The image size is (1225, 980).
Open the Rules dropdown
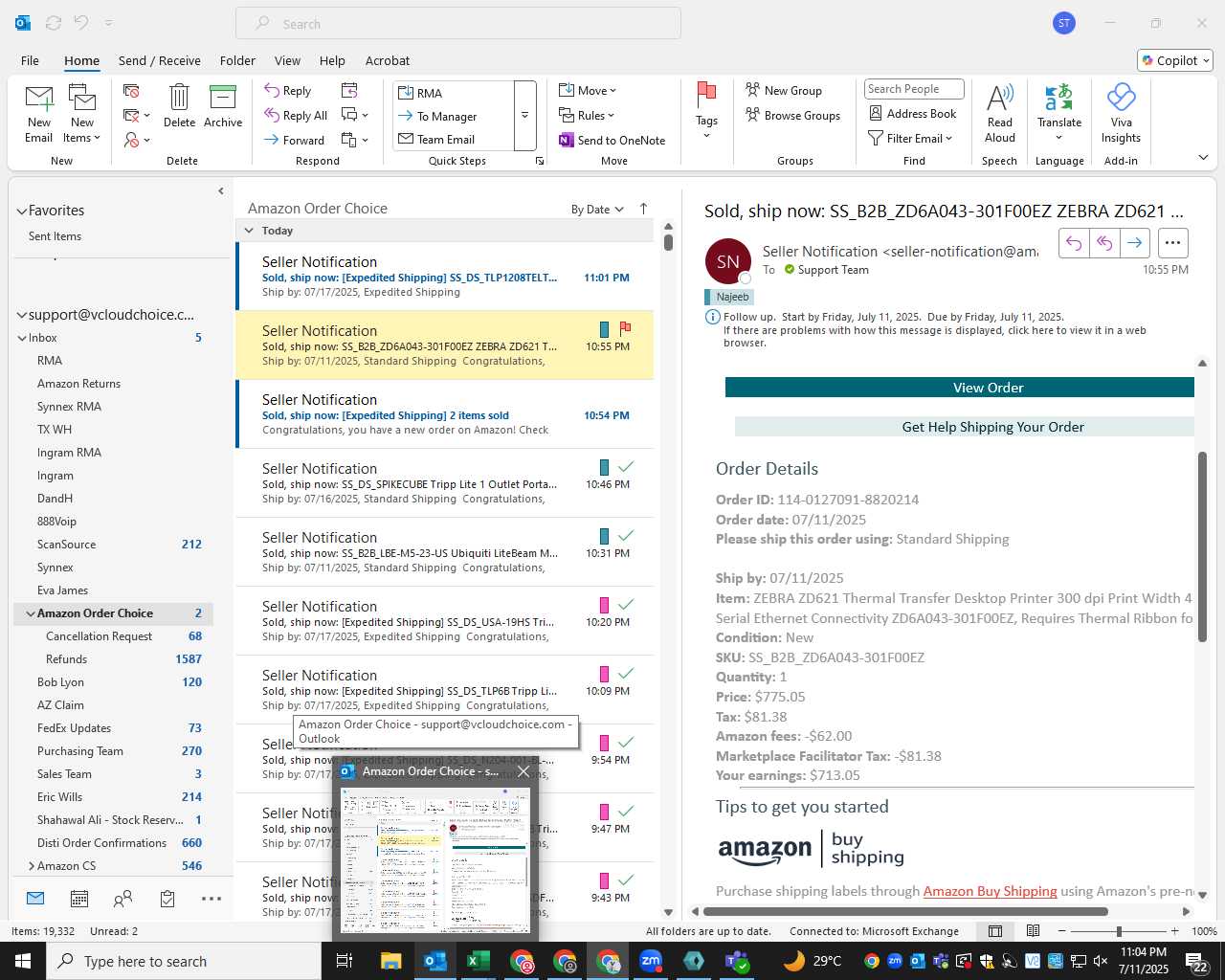tap(587, 115)
